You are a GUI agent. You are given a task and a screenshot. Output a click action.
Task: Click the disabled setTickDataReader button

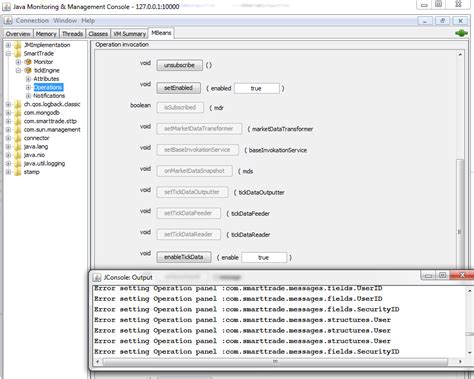[x=188, y=234]
